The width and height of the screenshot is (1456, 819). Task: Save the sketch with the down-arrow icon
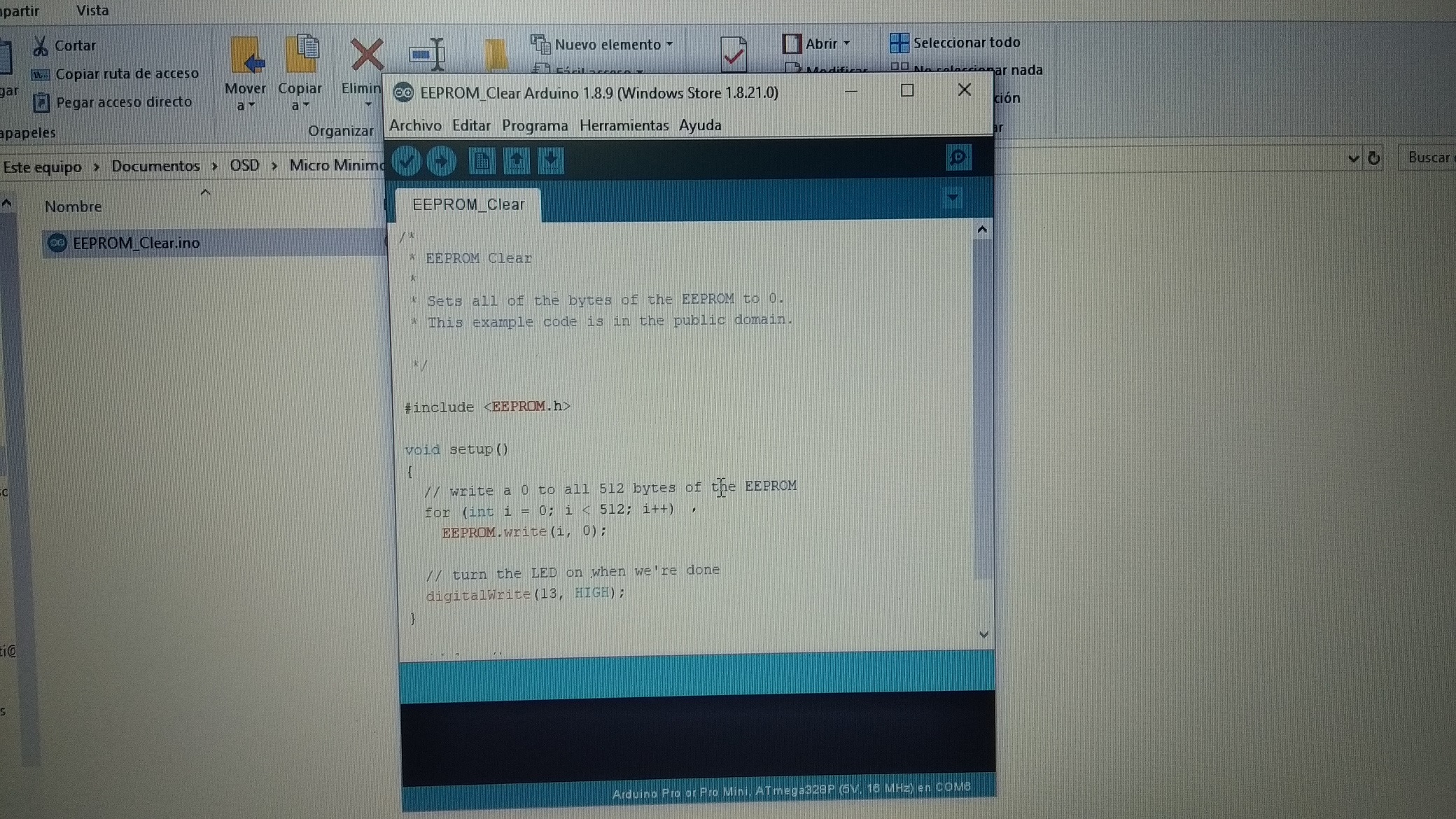coord(551,161)
